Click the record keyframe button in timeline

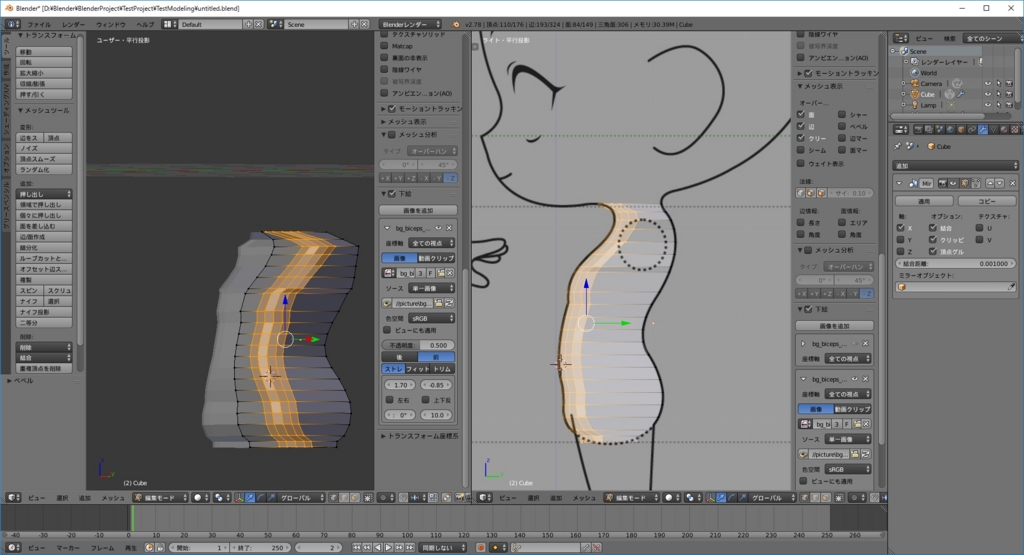(481, 547)
